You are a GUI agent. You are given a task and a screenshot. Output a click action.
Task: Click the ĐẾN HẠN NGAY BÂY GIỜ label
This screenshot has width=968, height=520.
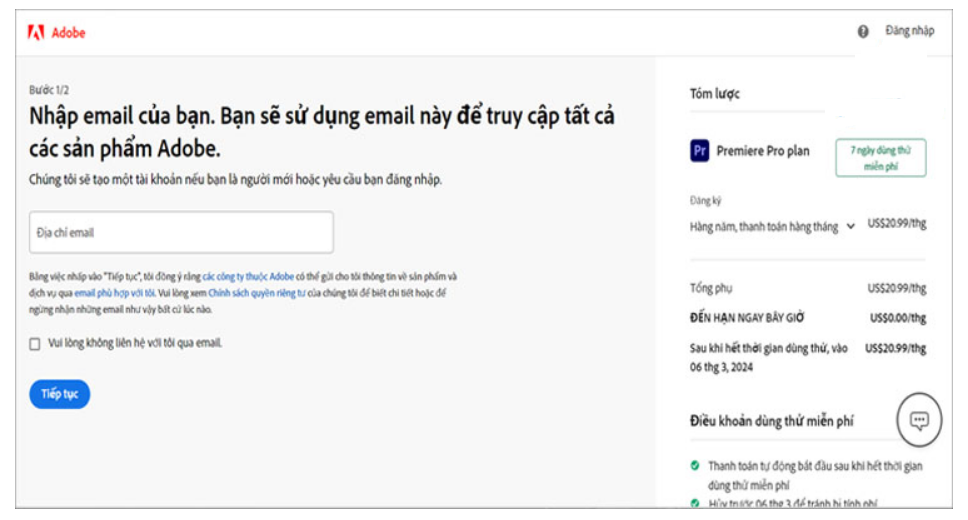click(747, 318)
